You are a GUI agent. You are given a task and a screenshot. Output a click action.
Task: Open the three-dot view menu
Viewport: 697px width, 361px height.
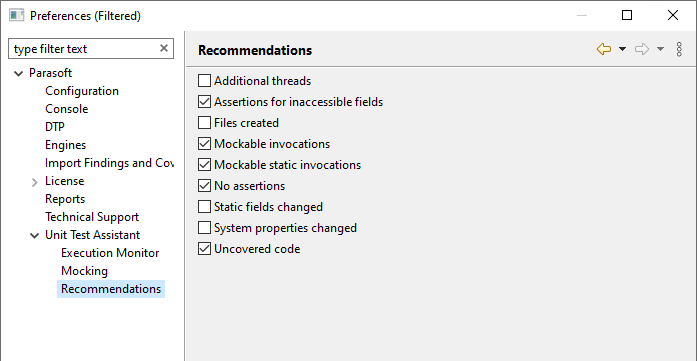click(679, 49)
